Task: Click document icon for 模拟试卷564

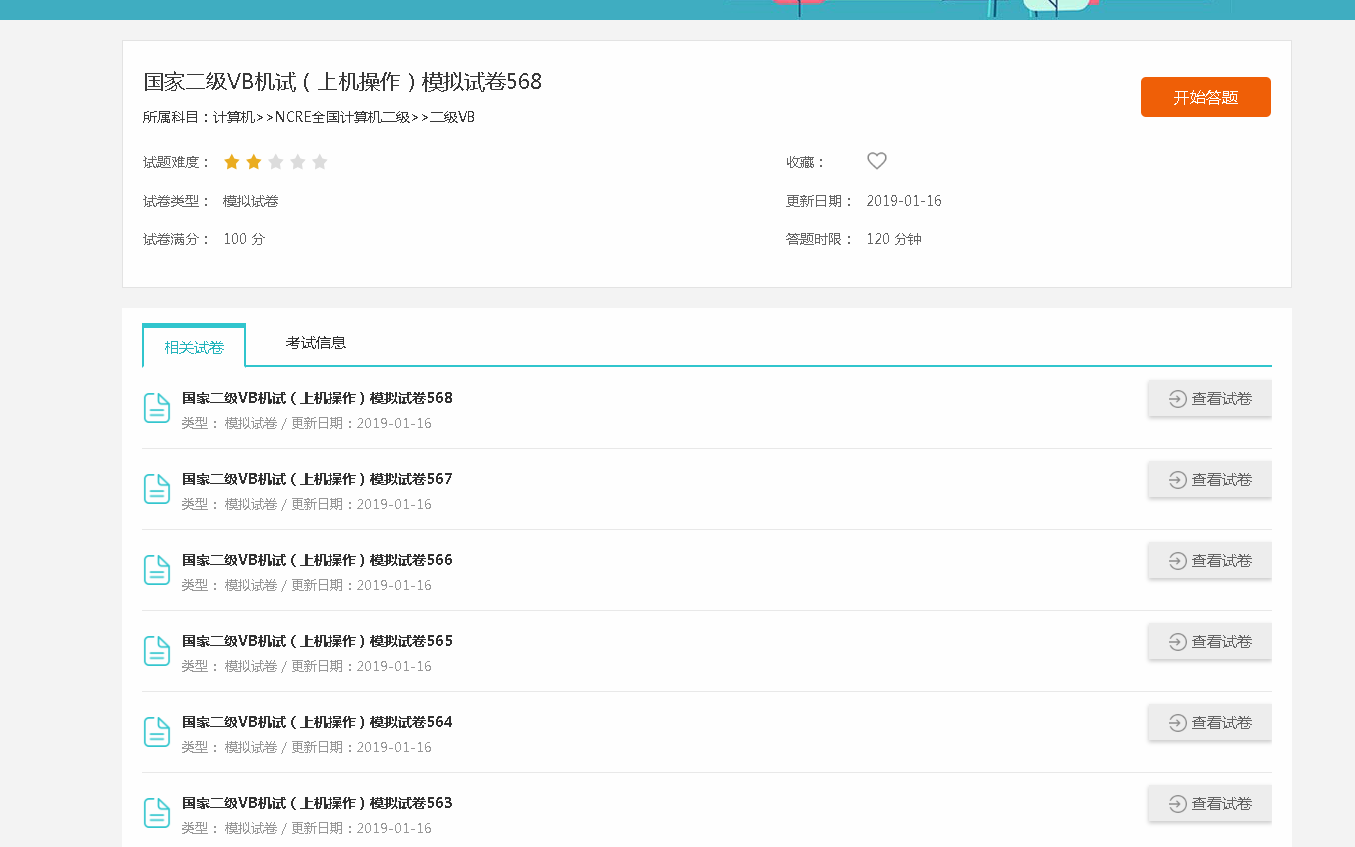Action: point(157,732)
